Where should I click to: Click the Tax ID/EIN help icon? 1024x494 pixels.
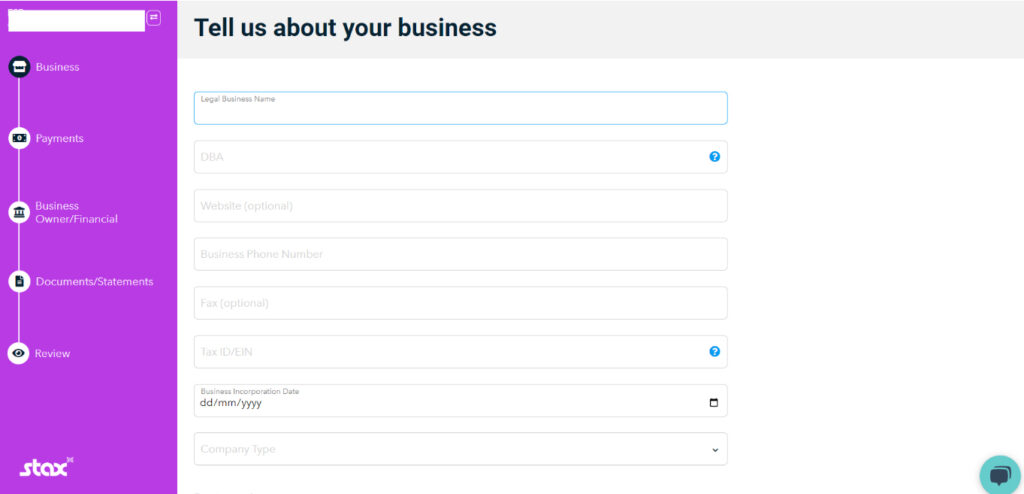pos(714,351)
